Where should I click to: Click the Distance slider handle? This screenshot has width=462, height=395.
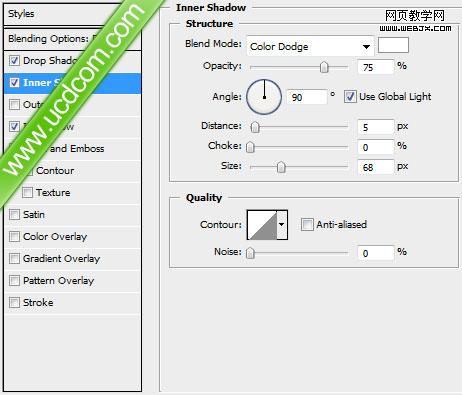tap(255, 127)
